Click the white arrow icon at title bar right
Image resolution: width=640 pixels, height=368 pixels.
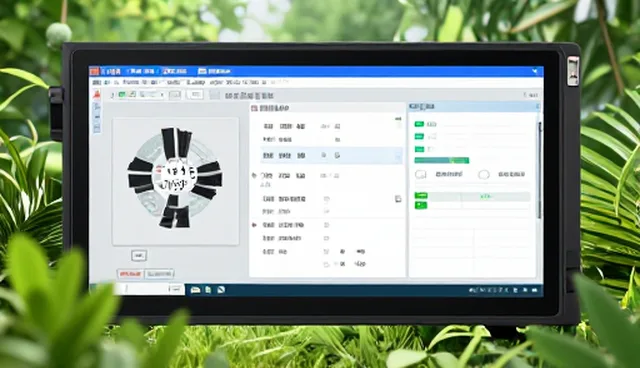535,71
